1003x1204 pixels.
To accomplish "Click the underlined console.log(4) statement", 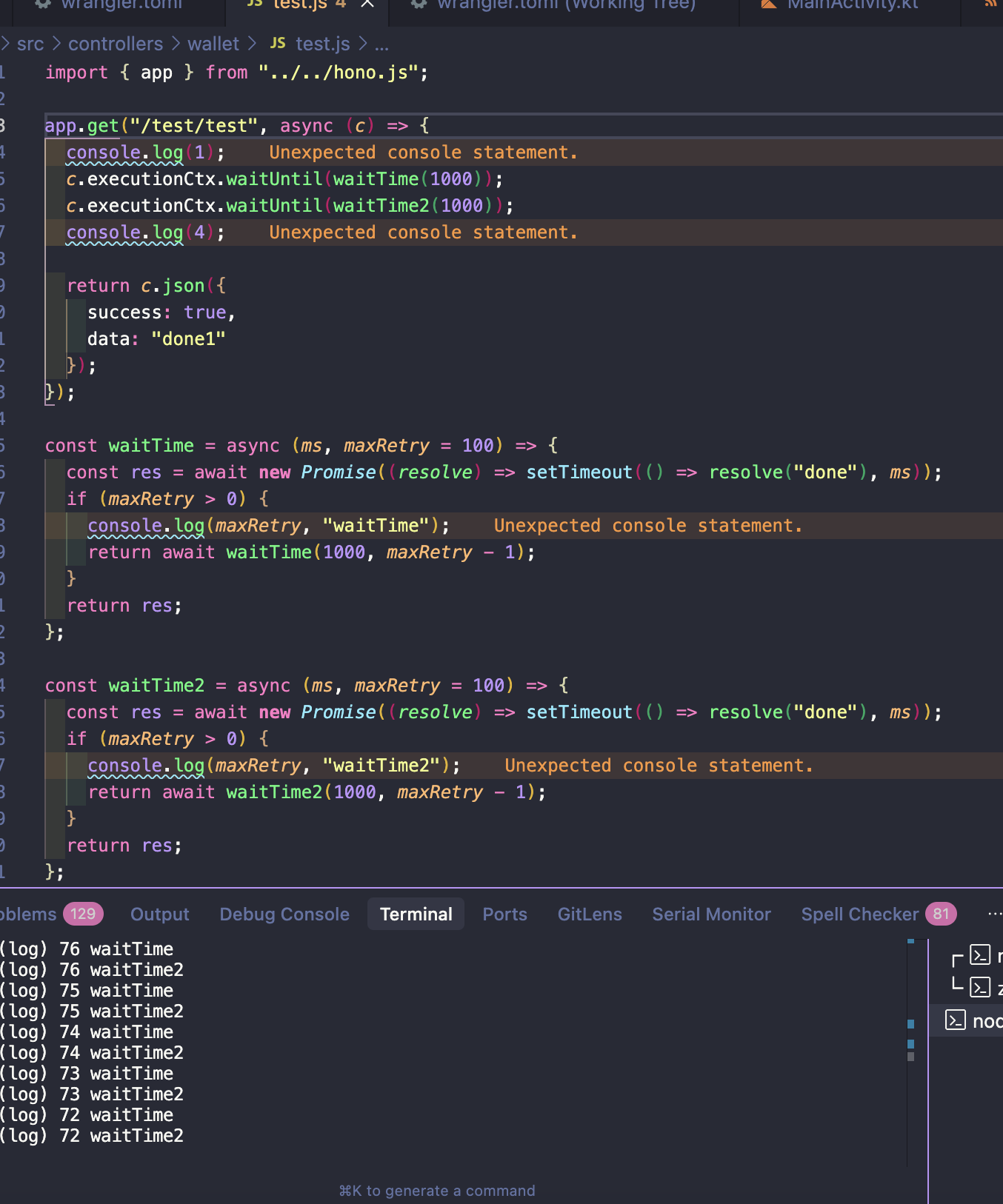I will click(x=146, y=233).
